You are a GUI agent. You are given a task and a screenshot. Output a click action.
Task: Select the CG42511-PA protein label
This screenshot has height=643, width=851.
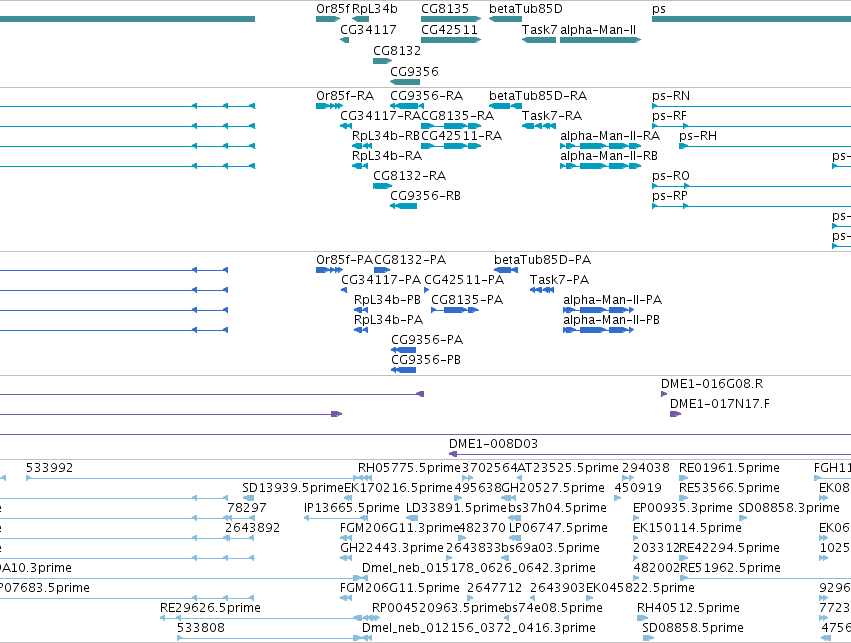click(x=463, y=279)
